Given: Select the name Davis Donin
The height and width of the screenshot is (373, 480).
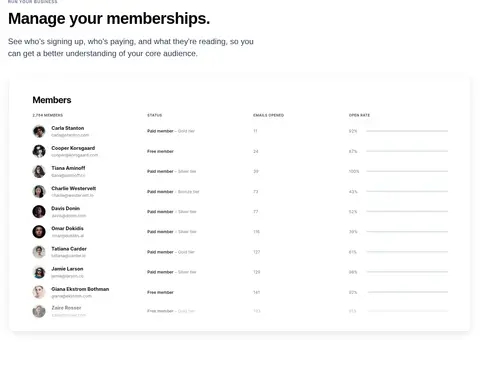Looking at the screenshot, I should point(66,208).
